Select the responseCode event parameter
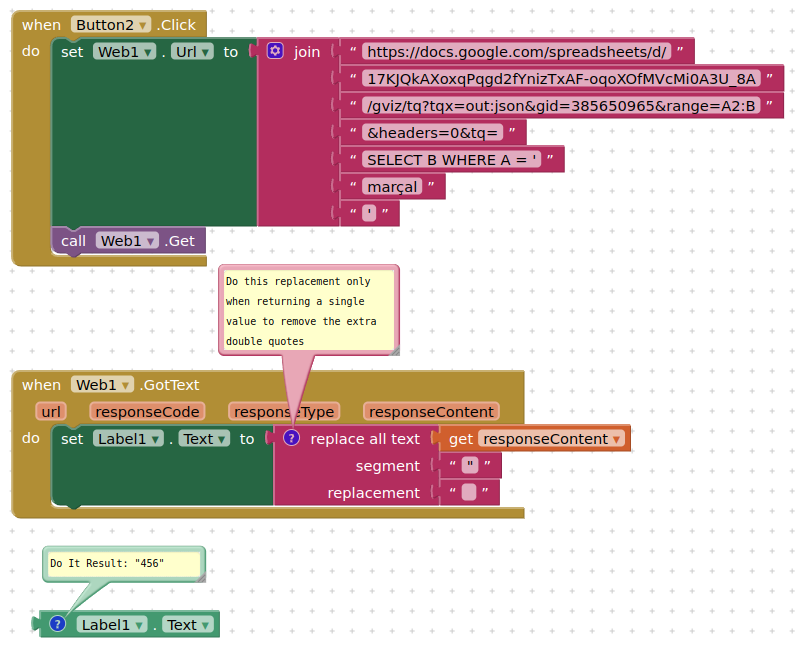 [x=147, y=412]
